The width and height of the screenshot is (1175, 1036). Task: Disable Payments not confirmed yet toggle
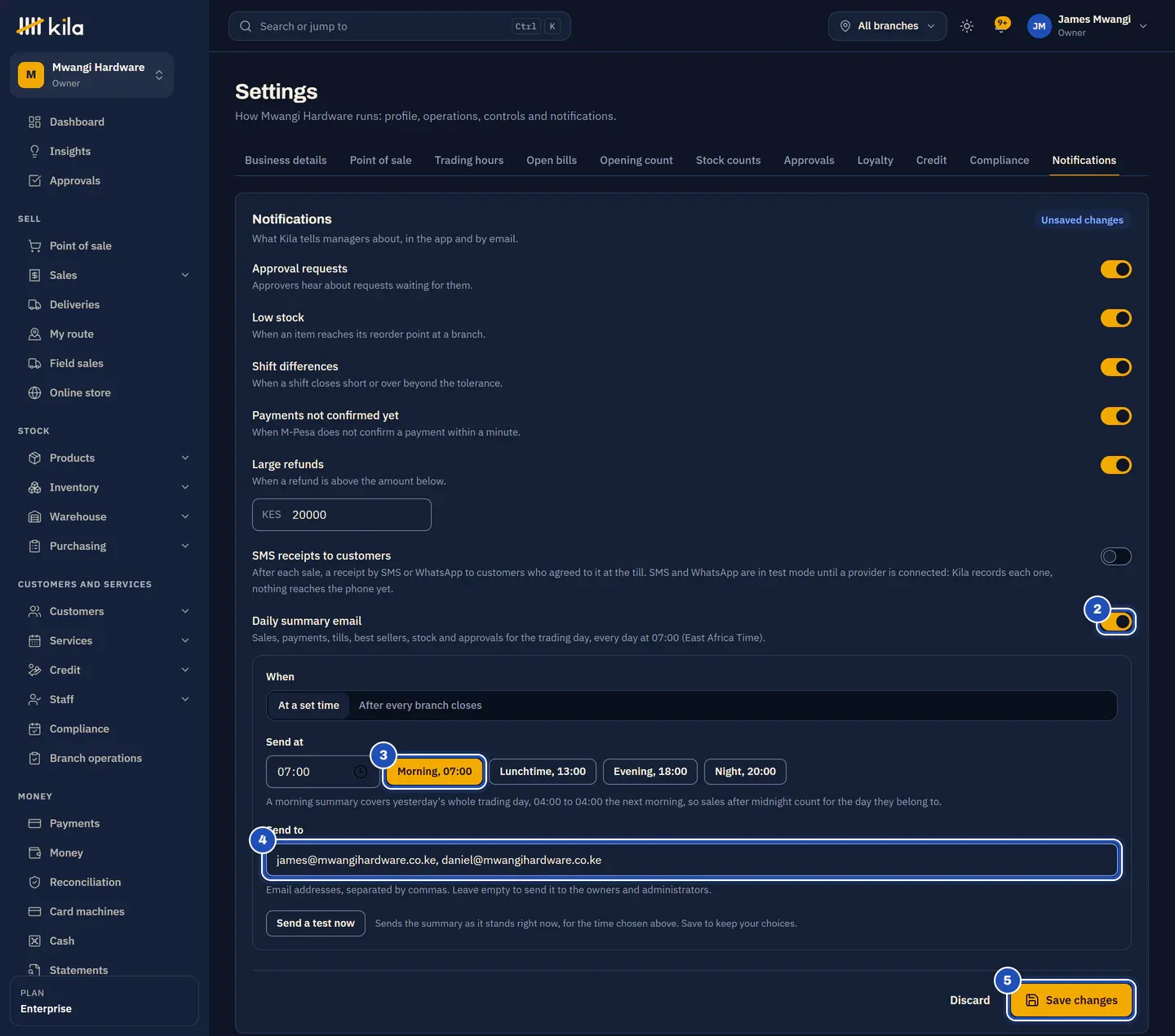click(x=1115, y=416)
